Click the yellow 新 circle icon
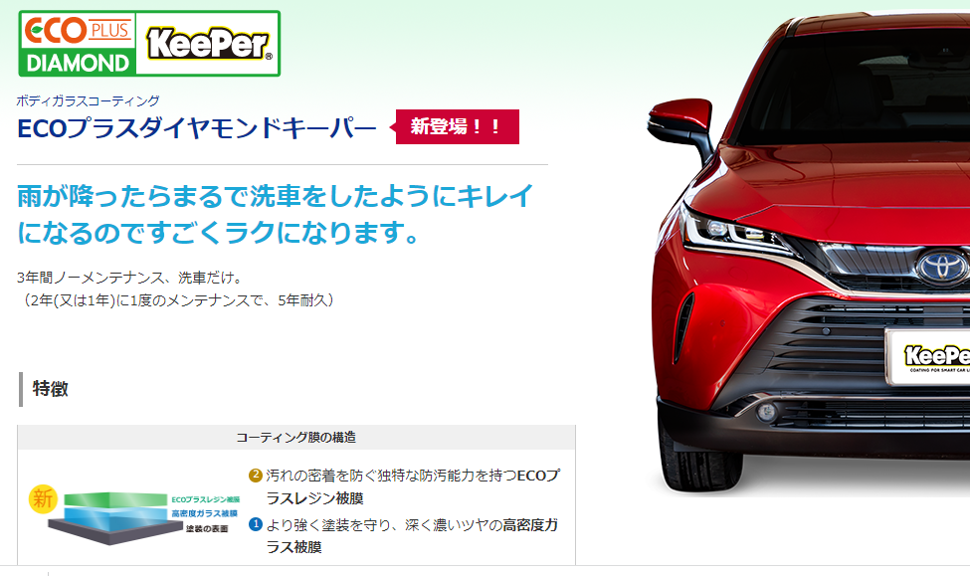Image resolution: width=970 pixels, height=576 pixels. [x=43, y=499]
